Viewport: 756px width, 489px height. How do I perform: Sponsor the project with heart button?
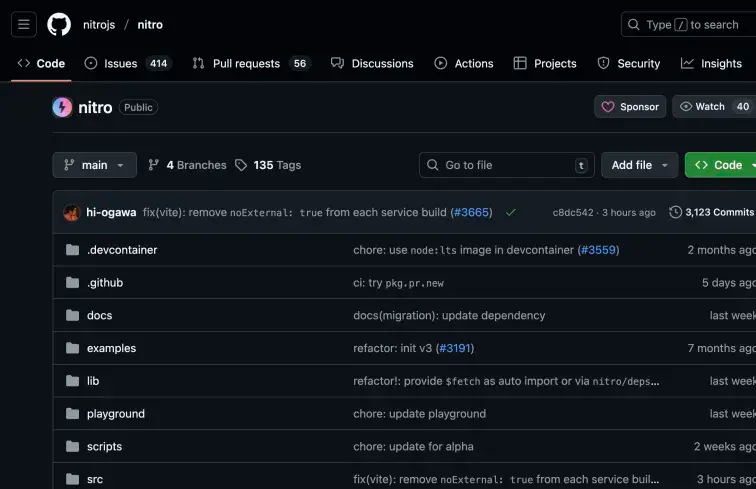click(x=630, y=107)
